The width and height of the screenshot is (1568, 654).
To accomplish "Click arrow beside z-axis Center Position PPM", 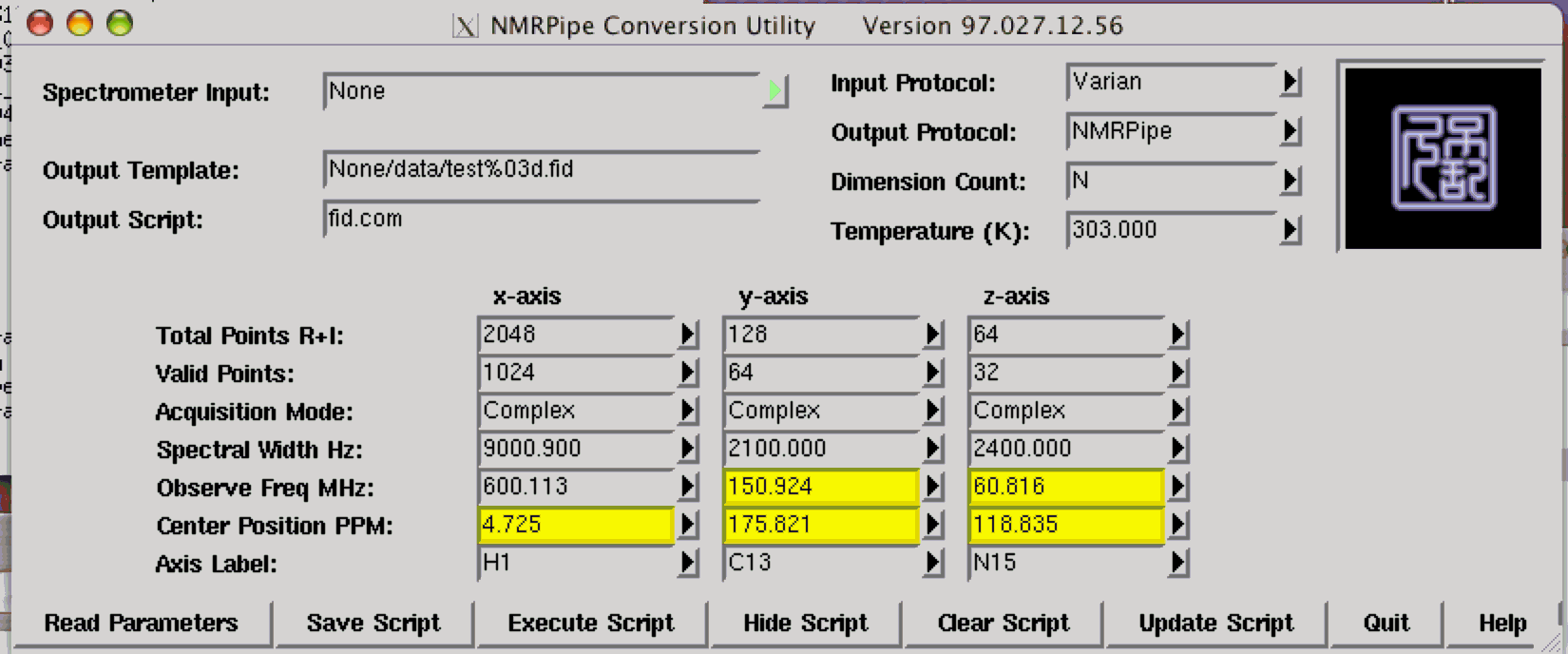I will pos(1178,525).
